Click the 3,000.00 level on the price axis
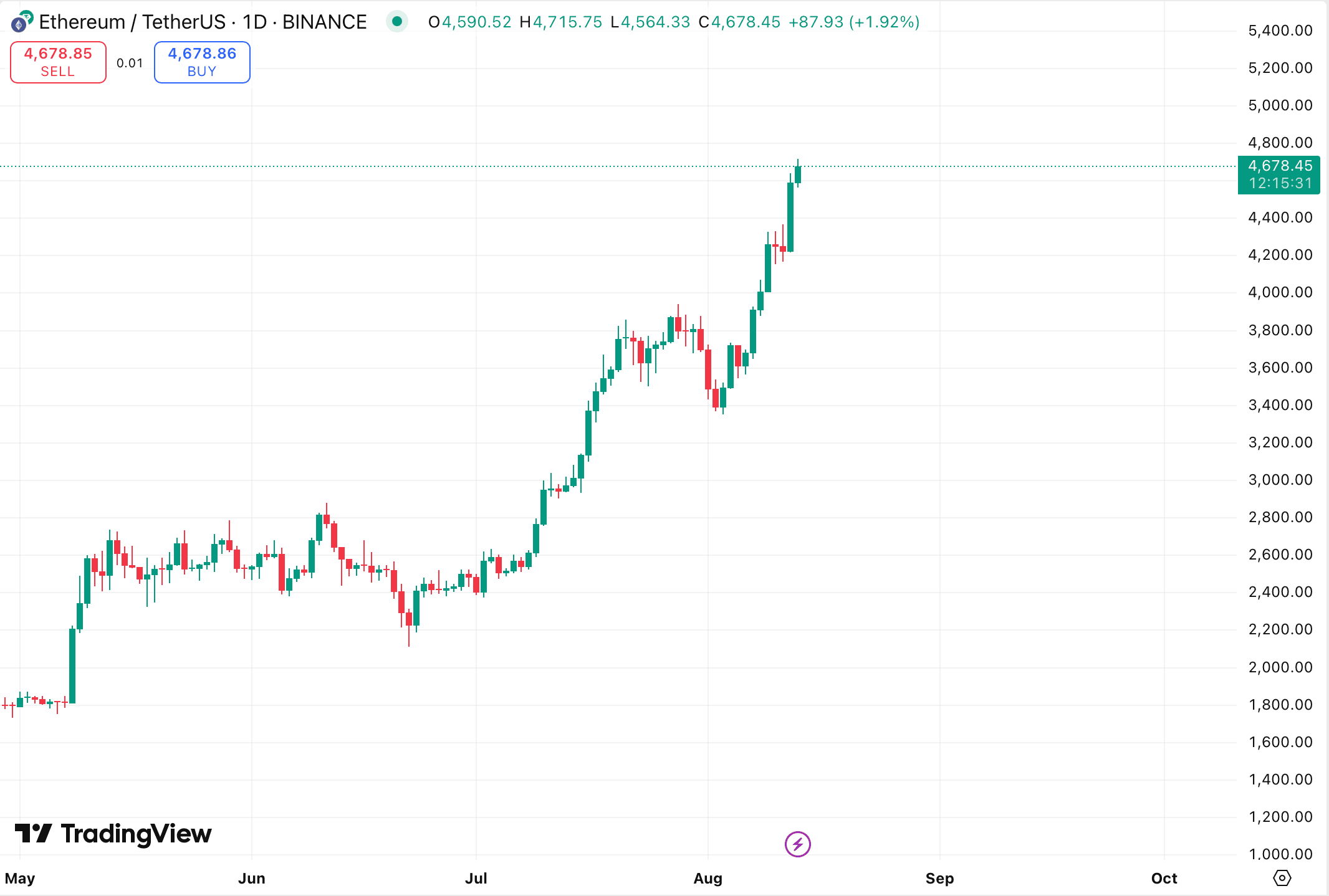1329x896 pixels. (1280, 480)
